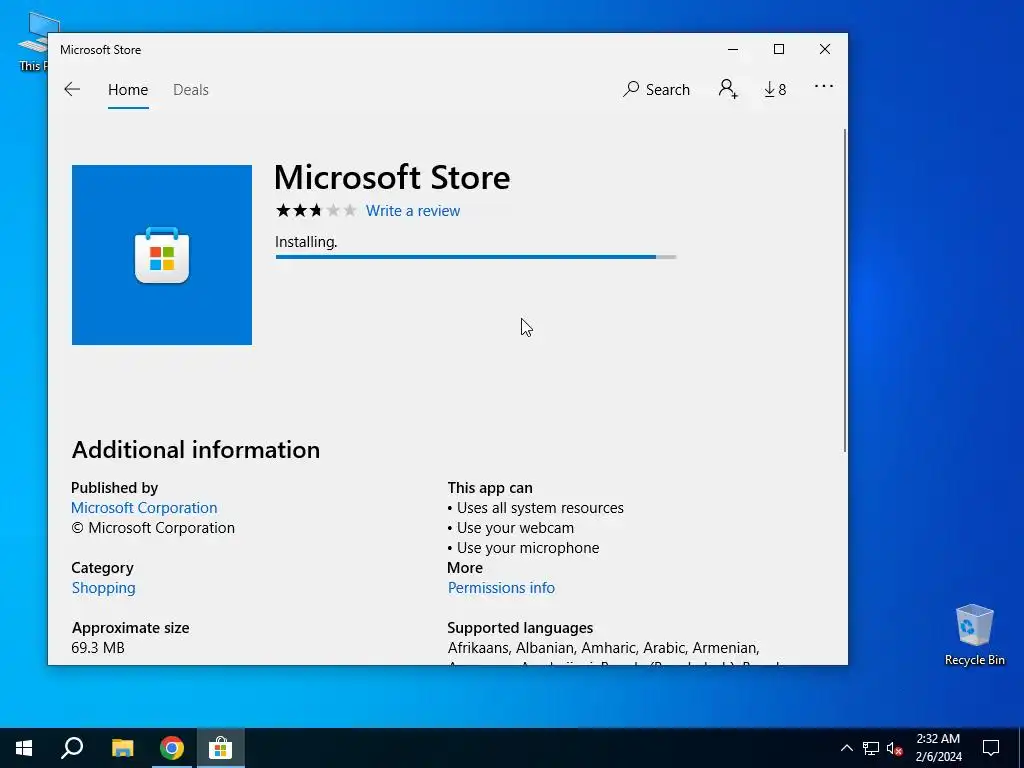Screen dimensions: 1024x768
Task: Click 'Use your microphone' text
Action: coord(528,548)
